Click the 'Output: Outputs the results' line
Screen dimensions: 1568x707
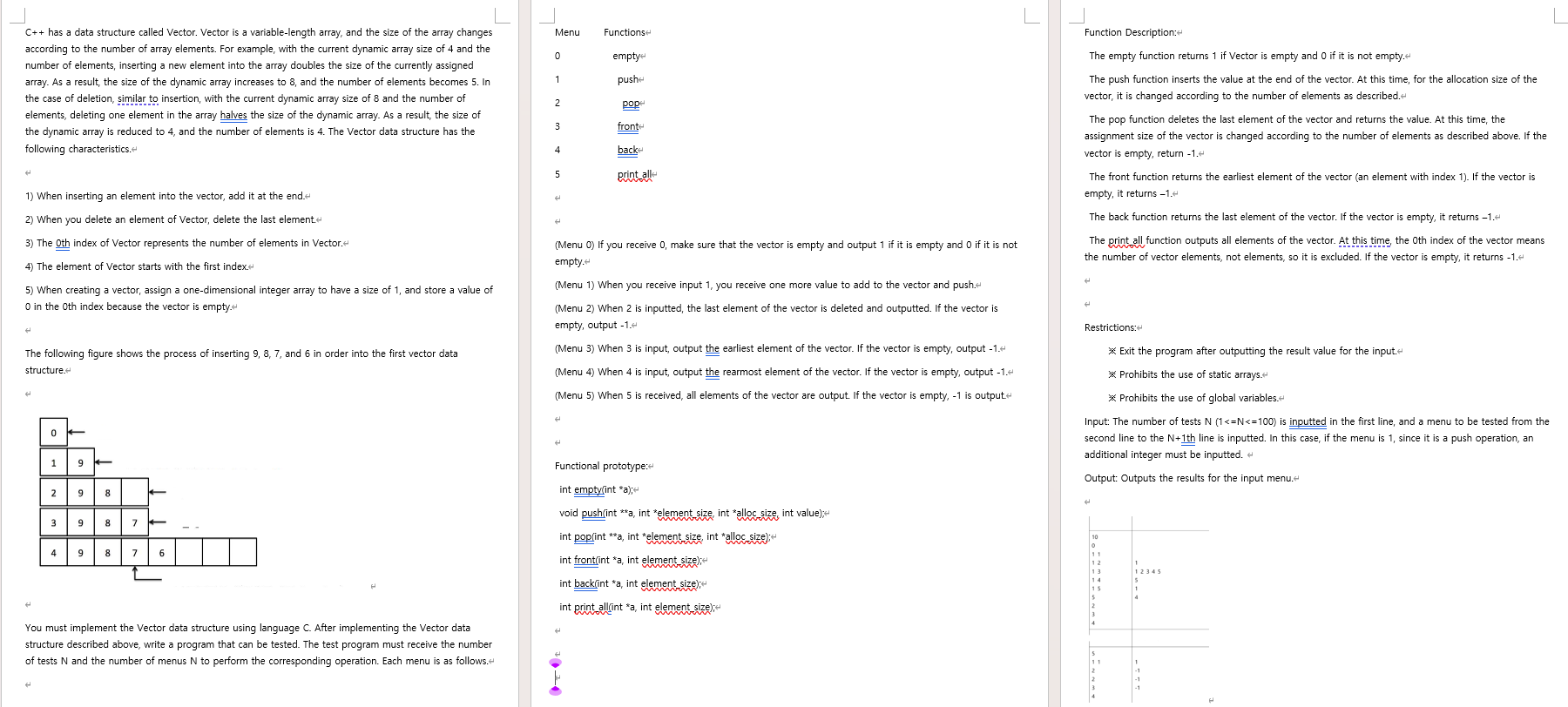(x=1188, y=478)
